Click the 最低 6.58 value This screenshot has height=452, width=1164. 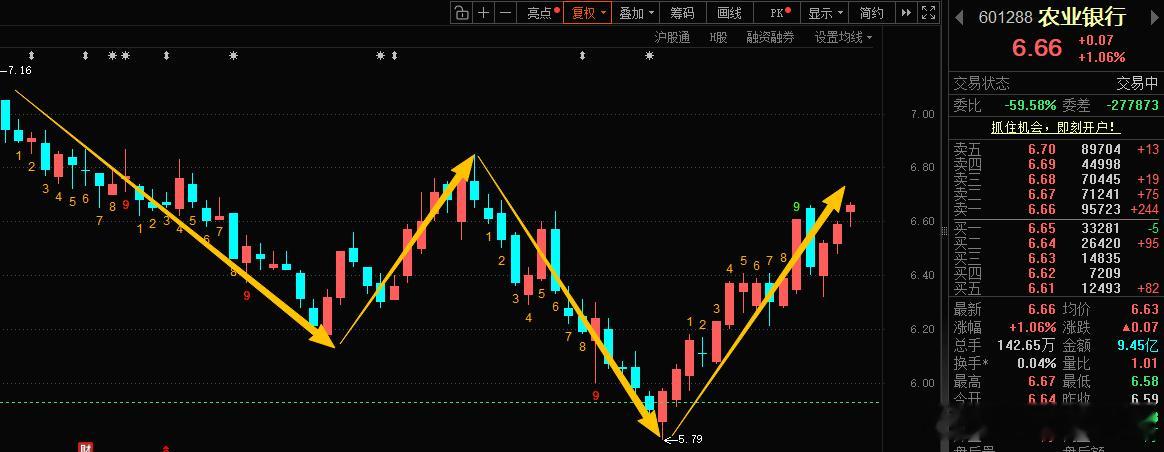click(x=1145, y=381)
